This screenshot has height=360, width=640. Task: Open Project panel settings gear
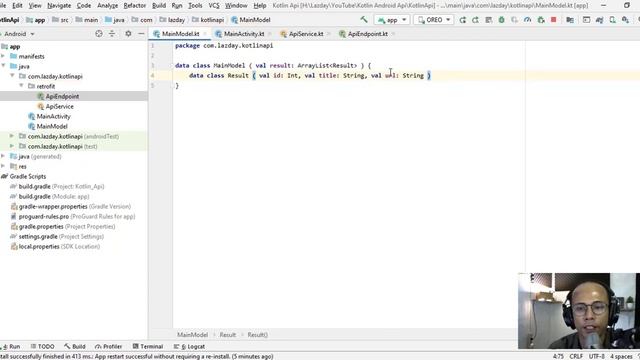128,34
